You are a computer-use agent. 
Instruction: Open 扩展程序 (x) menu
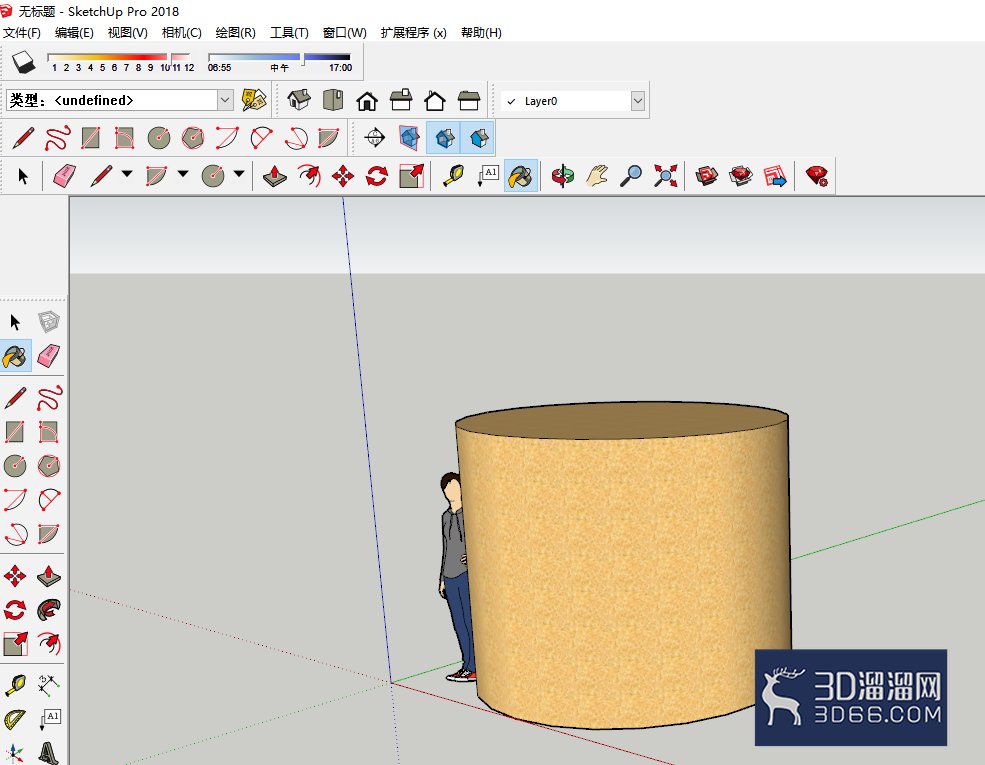coord(413,33)
